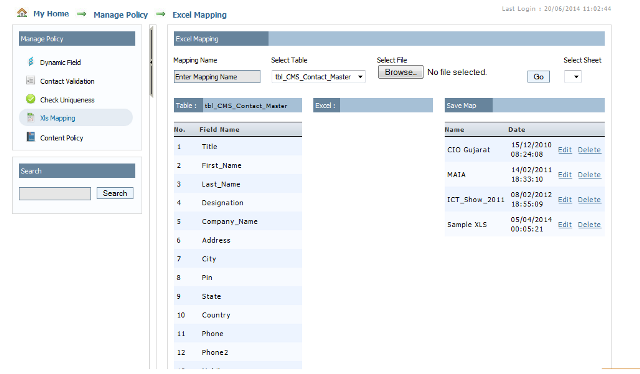The image size is (640, 374).
Task: Open the Select Sheet dropdown
Action: 573,76
